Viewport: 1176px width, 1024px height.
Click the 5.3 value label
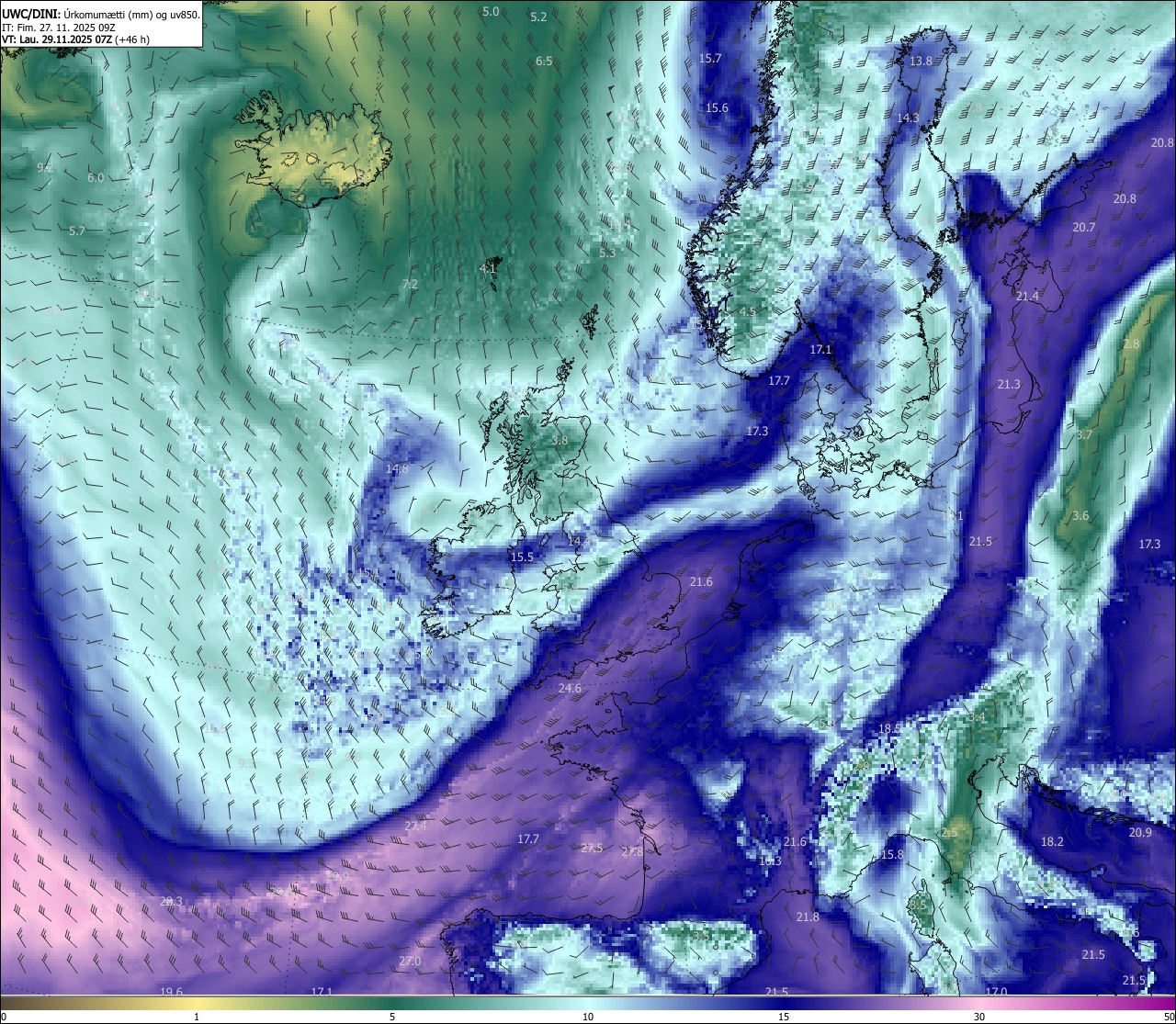(x=607, y=252)
